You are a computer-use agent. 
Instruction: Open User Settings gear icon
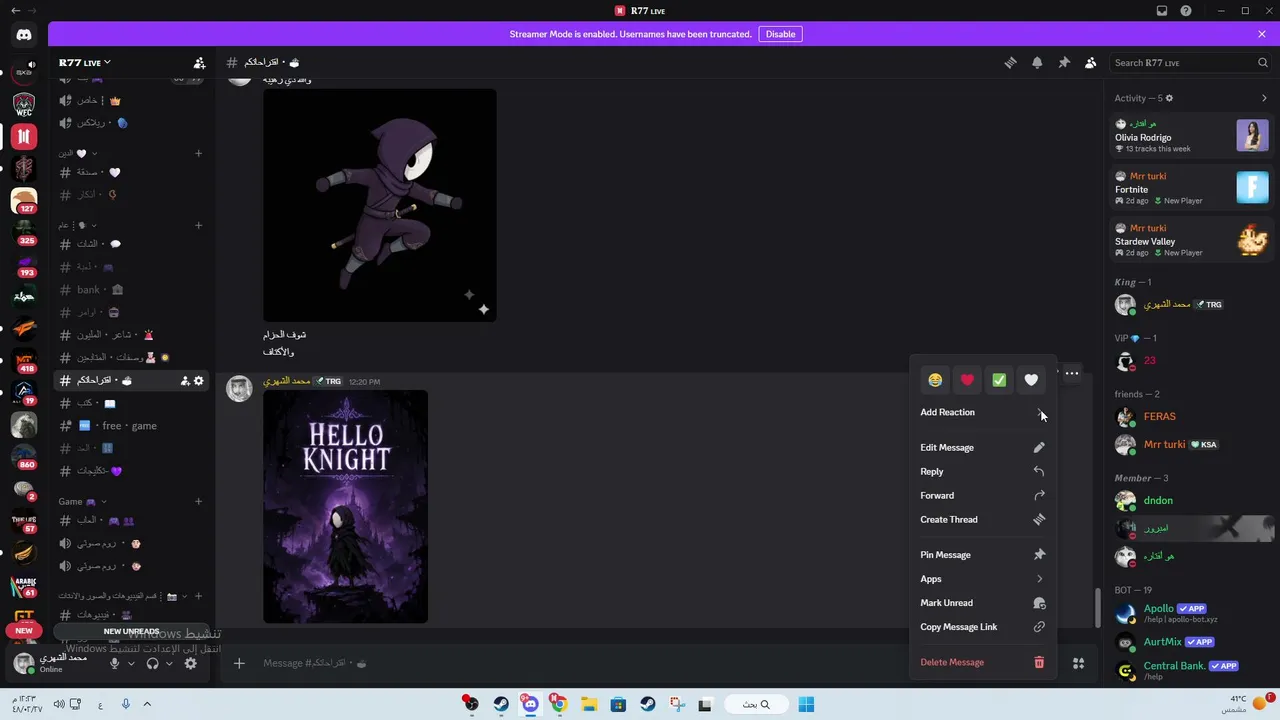190,663
